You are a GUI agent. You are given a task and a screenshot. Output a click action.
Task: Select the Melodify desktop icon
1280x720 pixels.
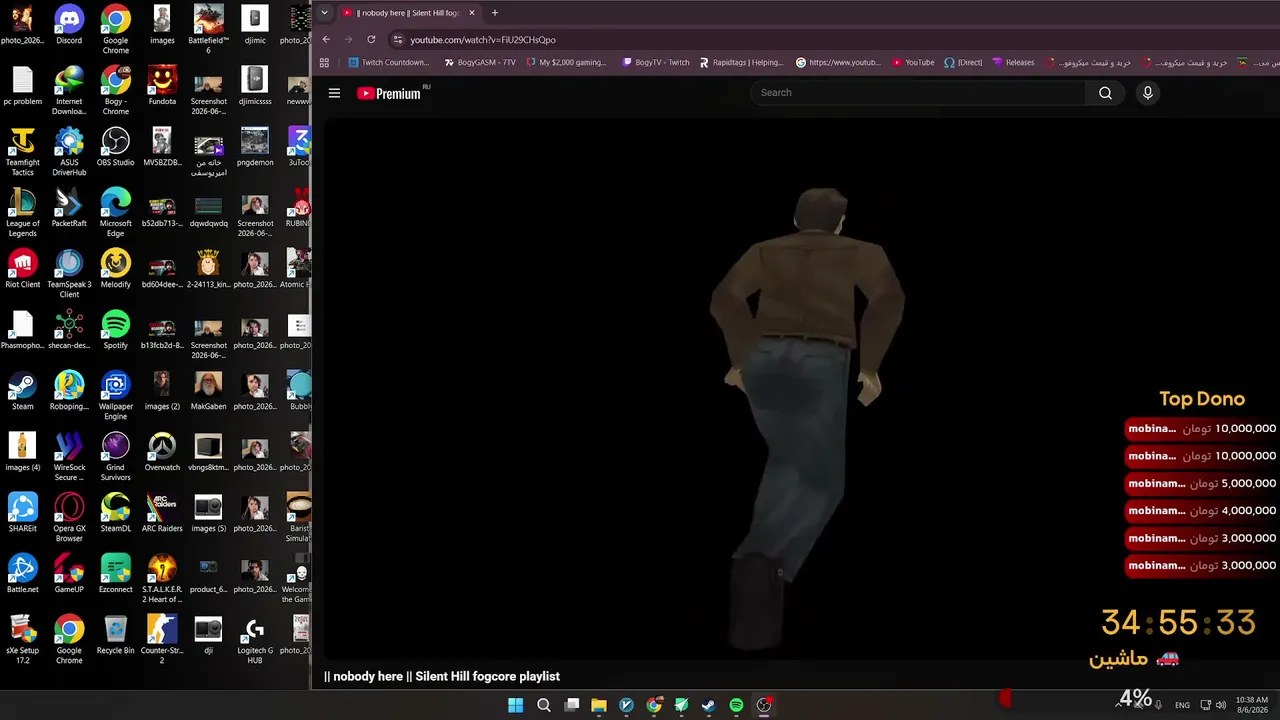[115, 269]
